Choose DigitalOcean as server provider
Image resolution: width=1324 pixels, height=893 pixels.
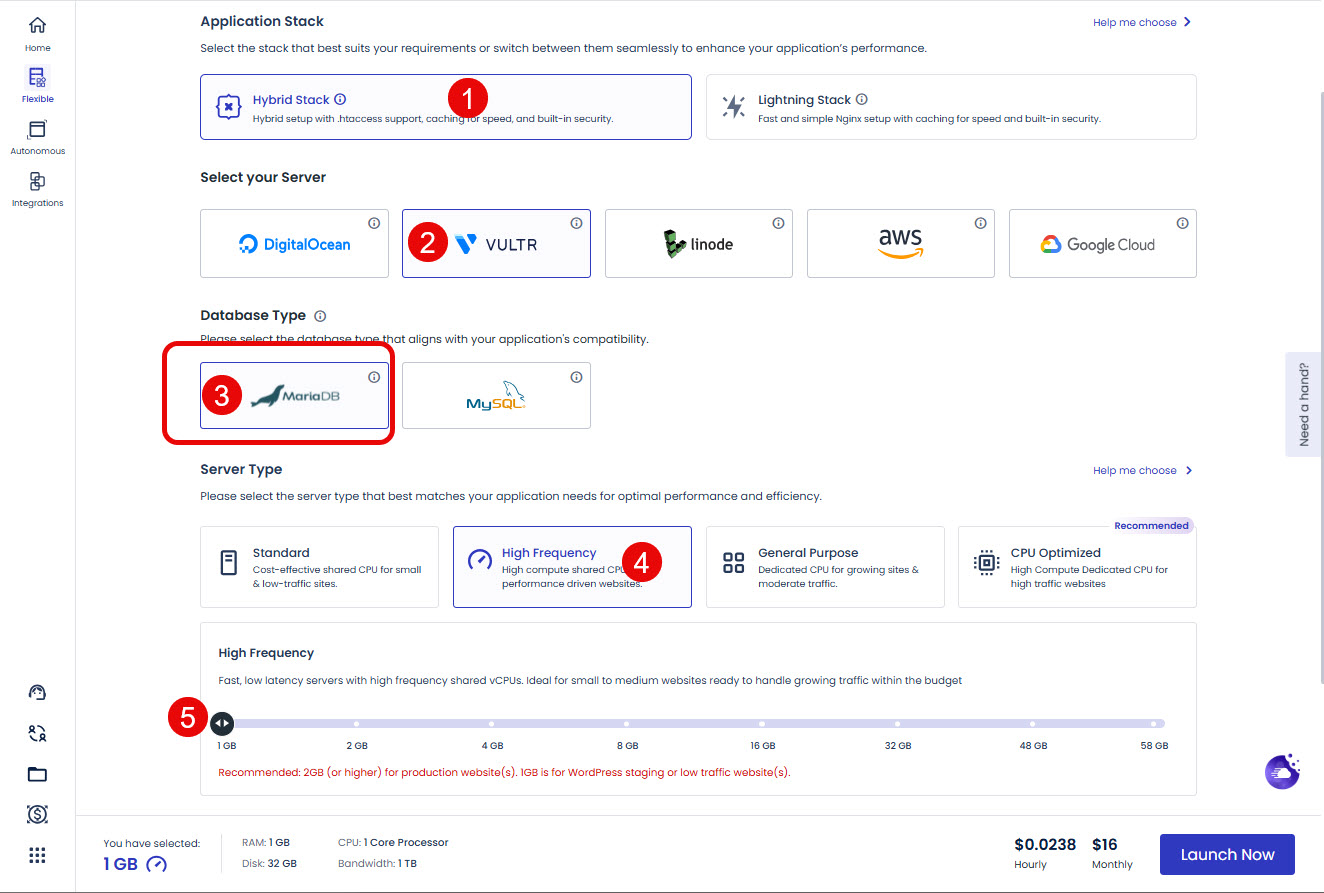[x=294, y=243]
